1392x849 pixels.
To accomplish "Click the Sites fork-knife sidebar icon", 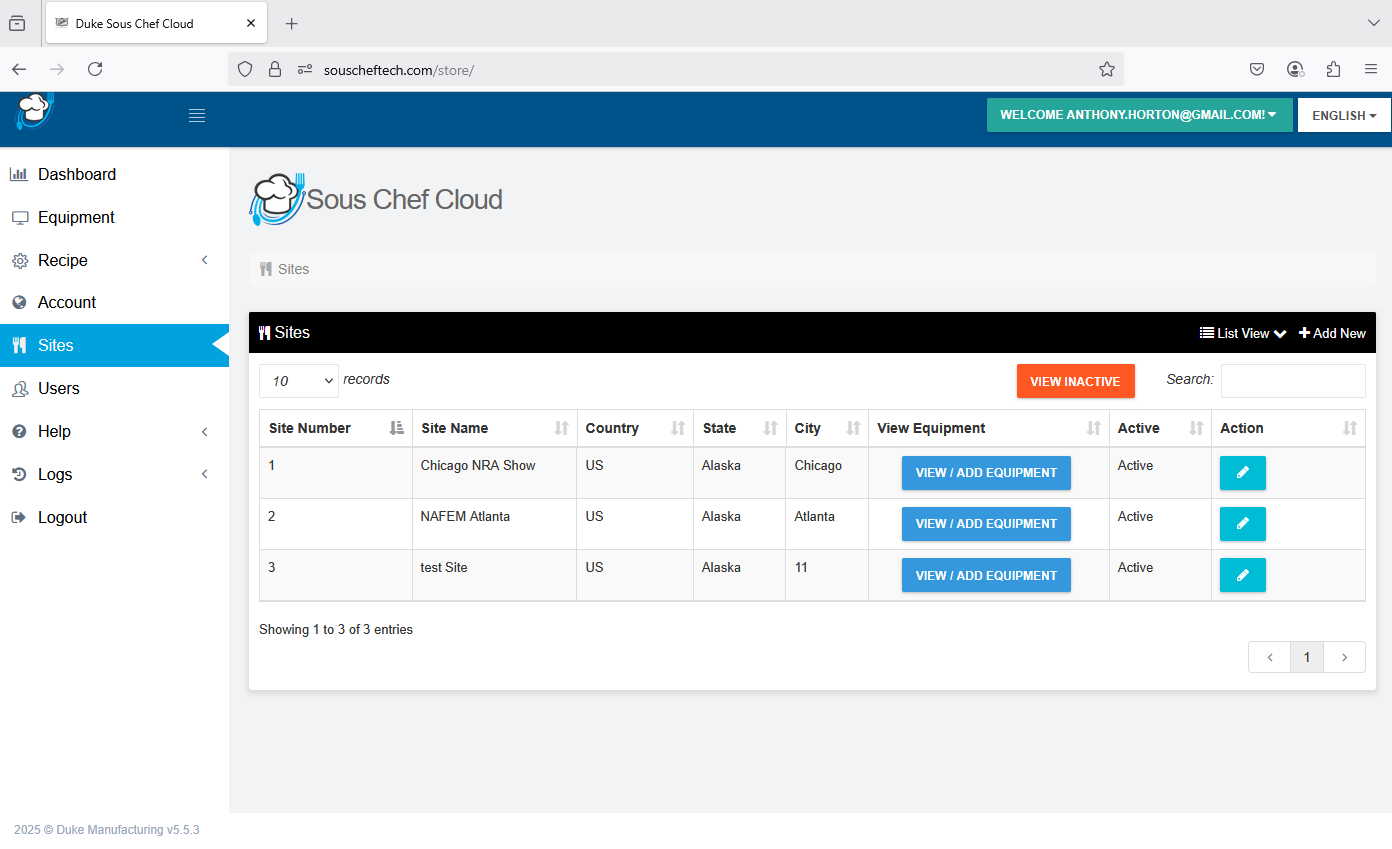I will [19, 345].
